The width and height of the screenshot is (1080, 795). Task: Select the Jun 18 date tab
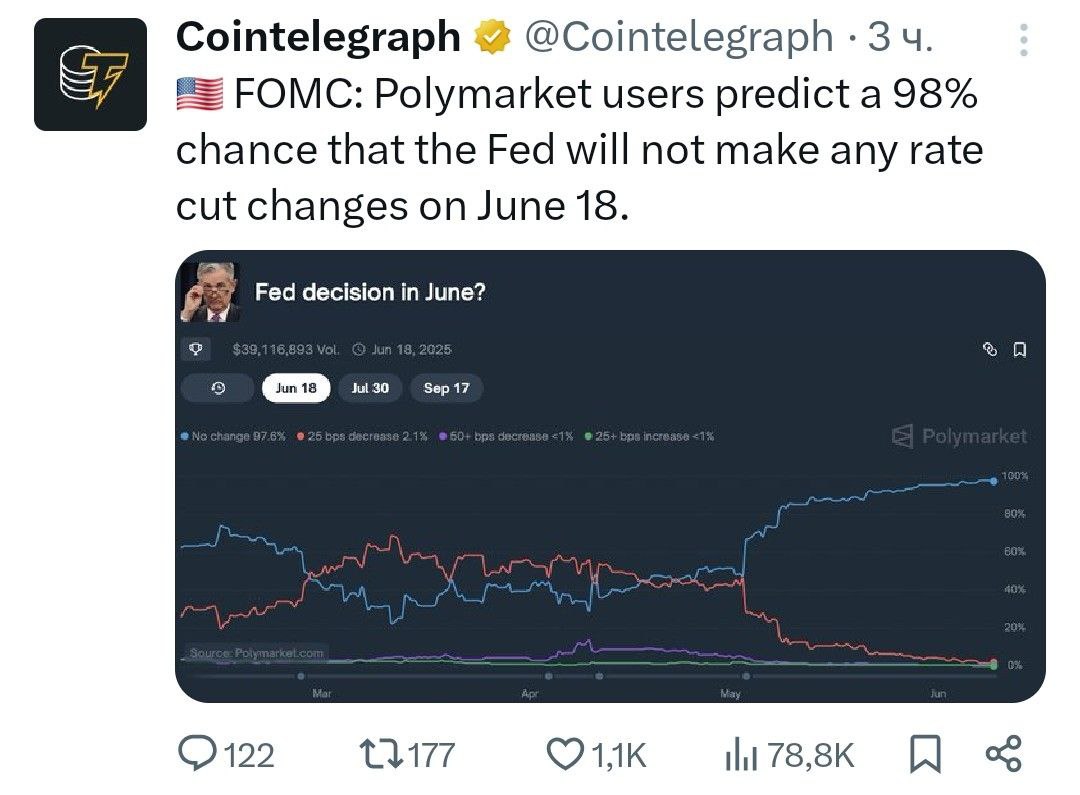pyautogui.click(x=296, y=388)
